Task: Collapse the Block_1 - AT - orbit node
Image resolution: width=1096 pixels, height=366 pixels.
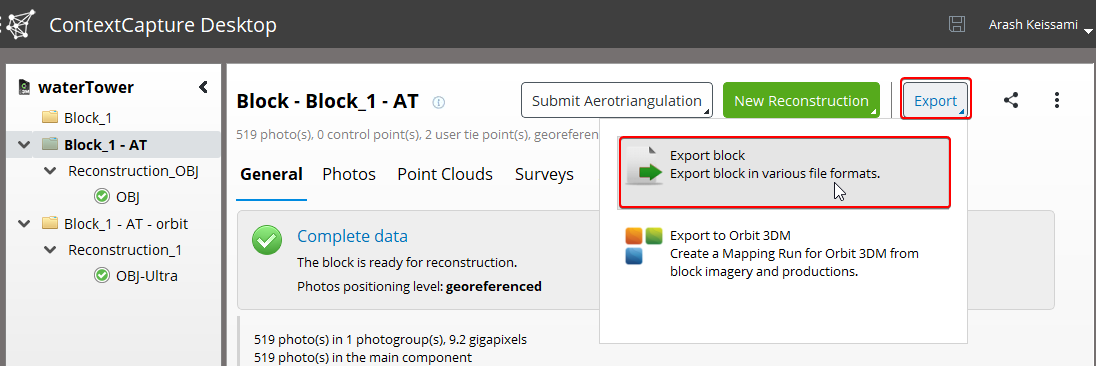Action: (24, 224)
